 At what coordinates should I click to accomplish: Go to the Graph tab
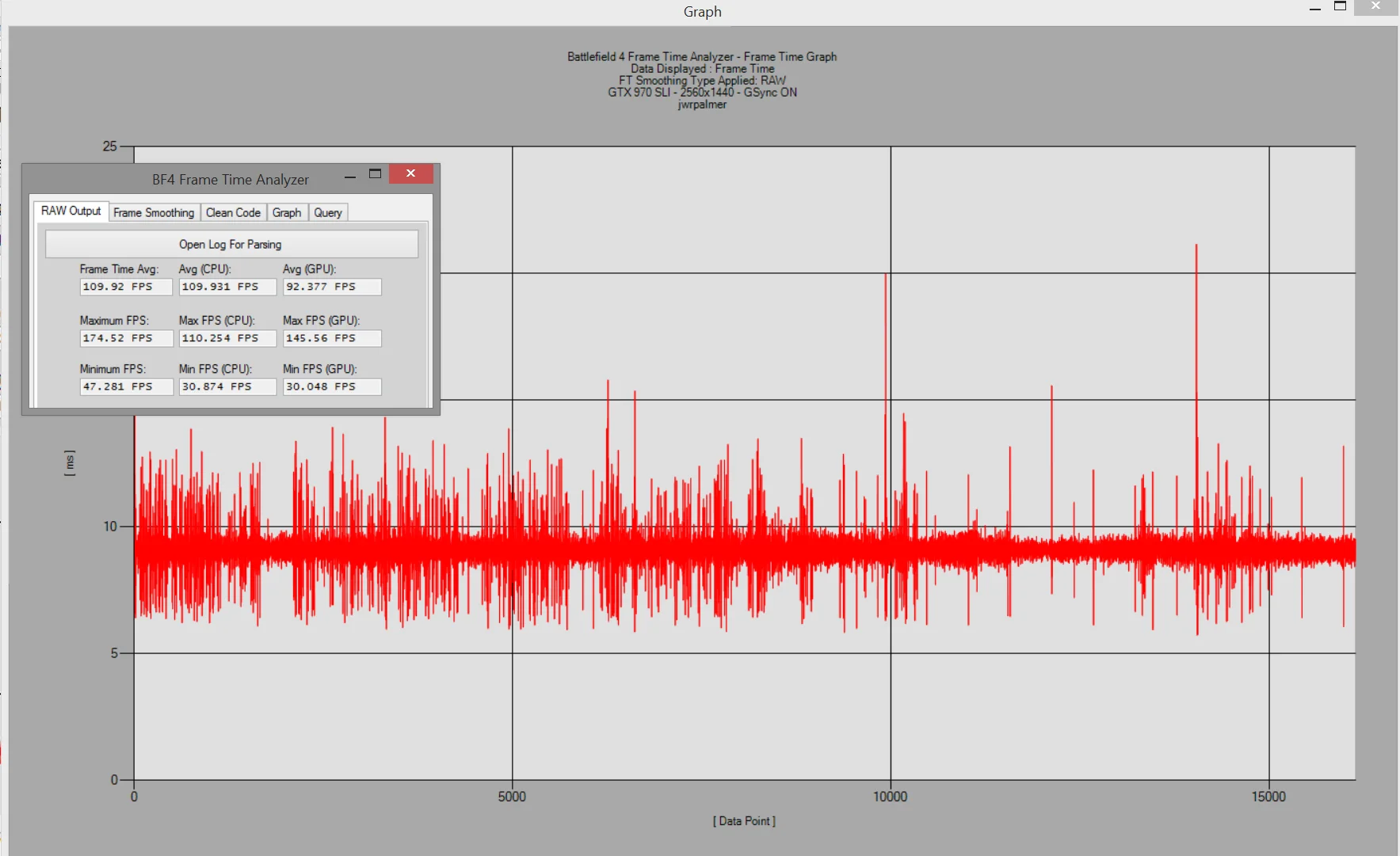pyautogui.click(x=287, y=213)
